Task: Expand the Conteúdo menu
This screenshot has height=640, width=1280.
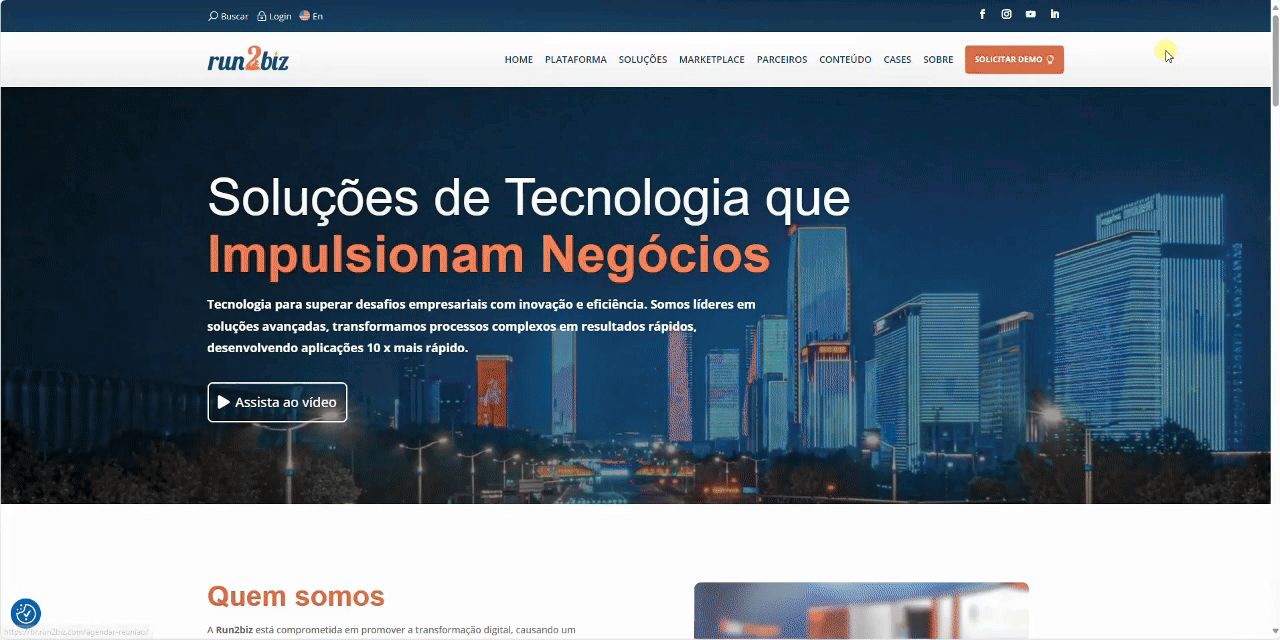Action: pos(845,60)
